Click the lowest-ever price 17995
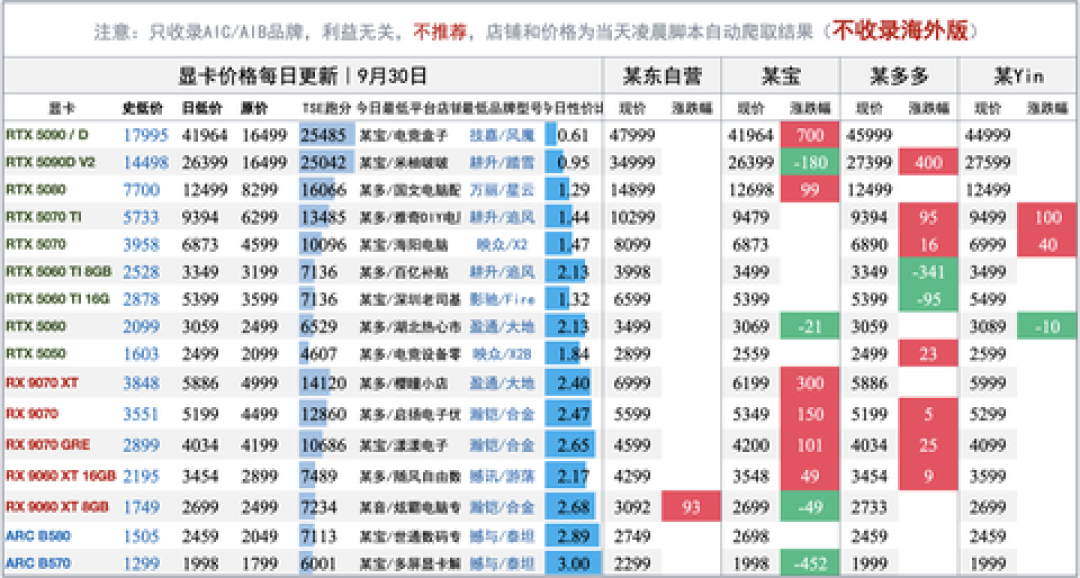This screenshot has height=578, width=1080. [x=145, y=136]
